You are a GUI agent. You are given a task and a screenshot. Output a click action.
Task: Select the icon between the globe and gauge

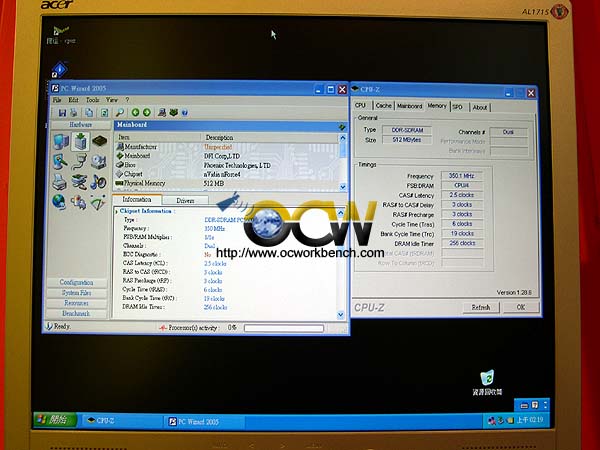click(78, 202)
